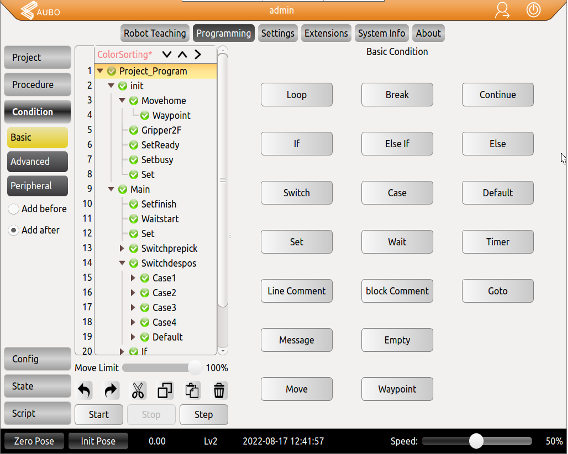Expand the Switchprepick tree node
The height and width of the screenshot is (454, 568).
[x=122, y=249]
